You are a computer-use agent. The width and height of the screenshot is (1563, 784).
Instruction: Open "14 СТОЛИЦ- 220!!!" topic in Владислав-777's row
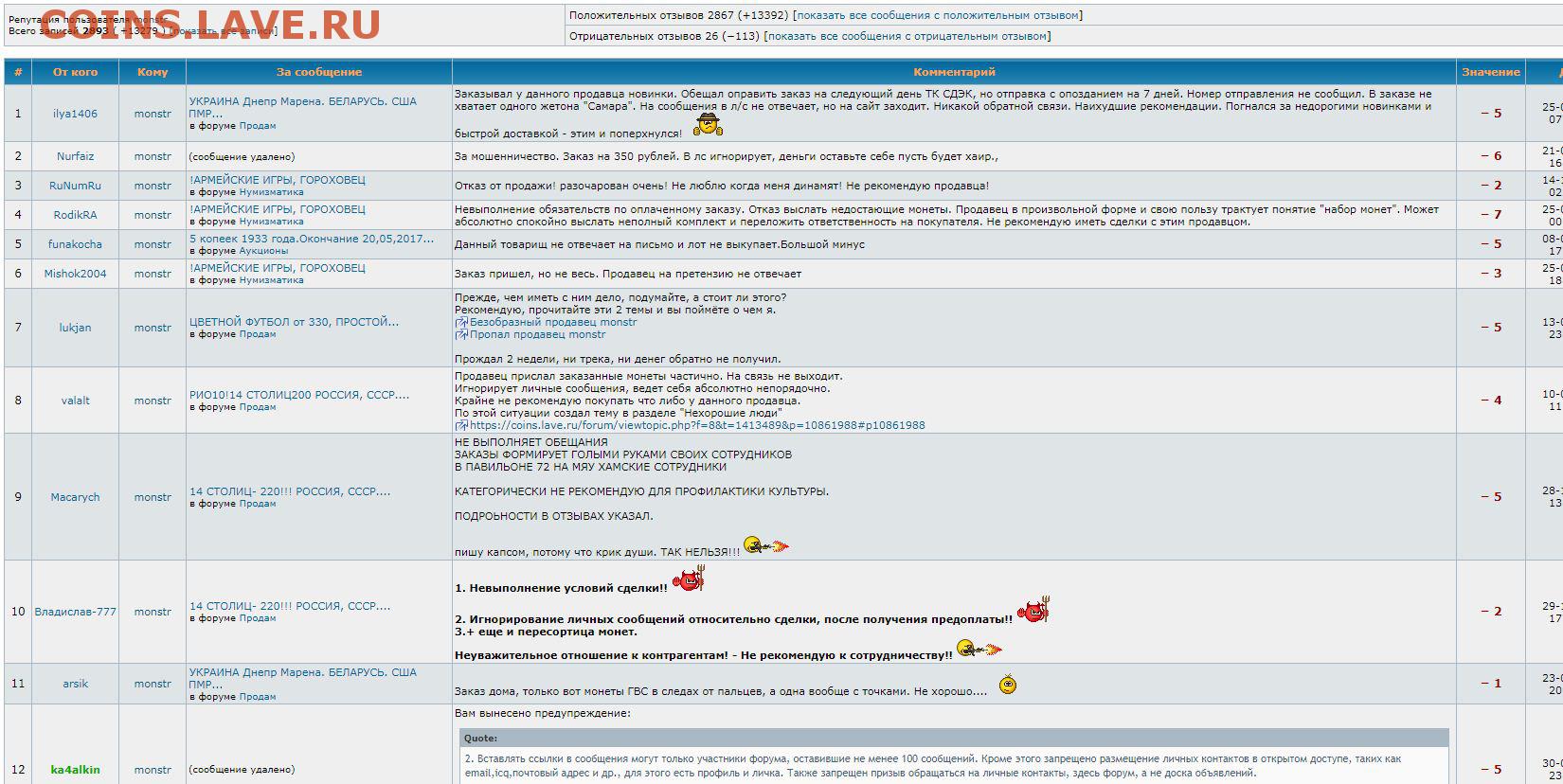(x=290, y=606)
